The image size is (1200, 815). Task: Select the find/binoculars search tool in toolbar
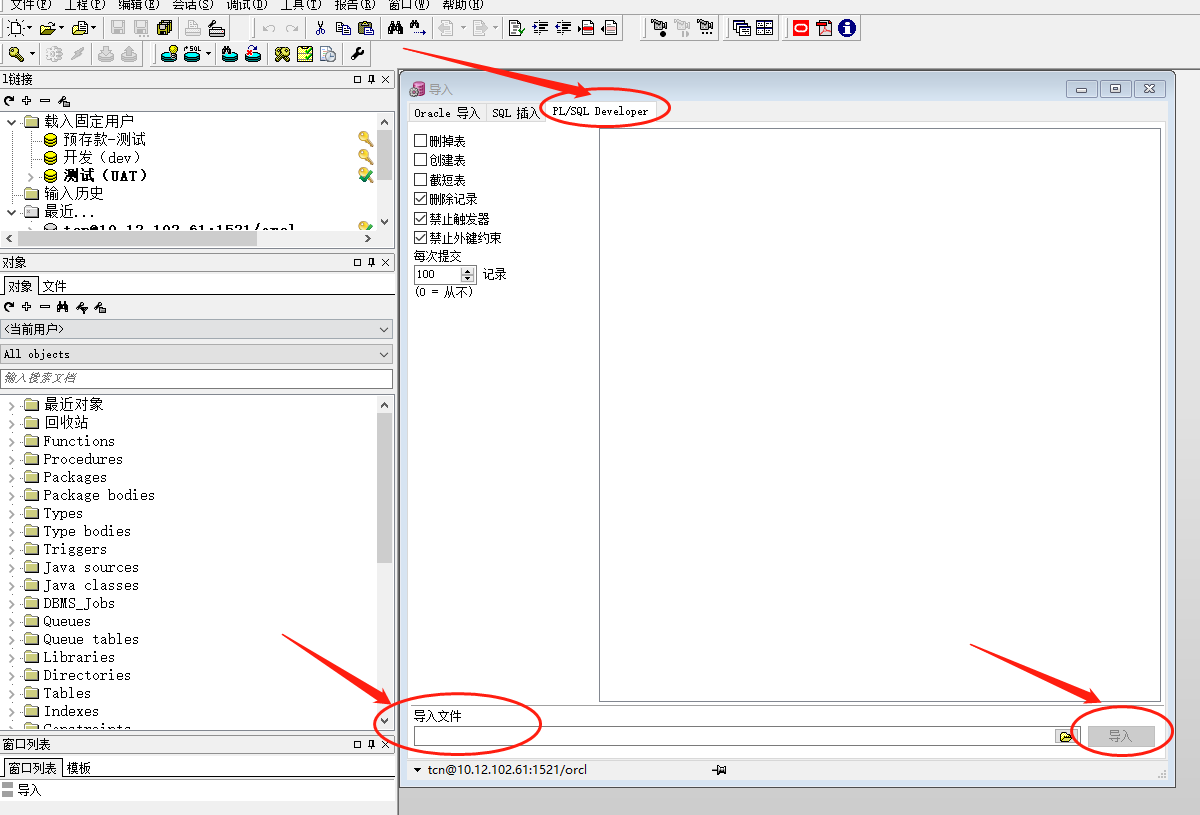(x=395, y=27)
